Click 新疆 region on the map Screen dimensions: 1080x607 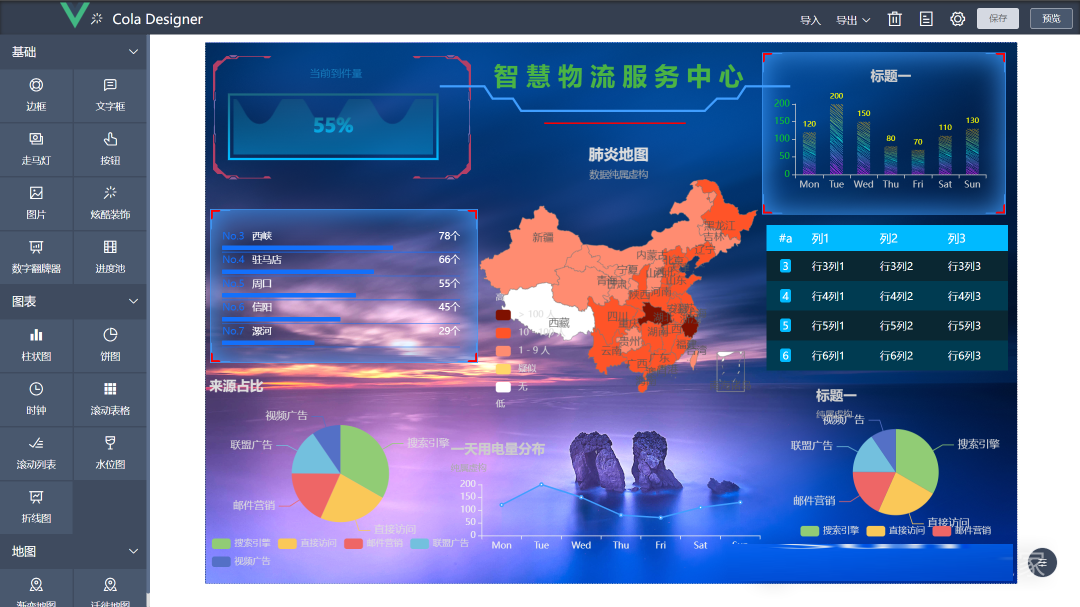(x=543, y=238)
